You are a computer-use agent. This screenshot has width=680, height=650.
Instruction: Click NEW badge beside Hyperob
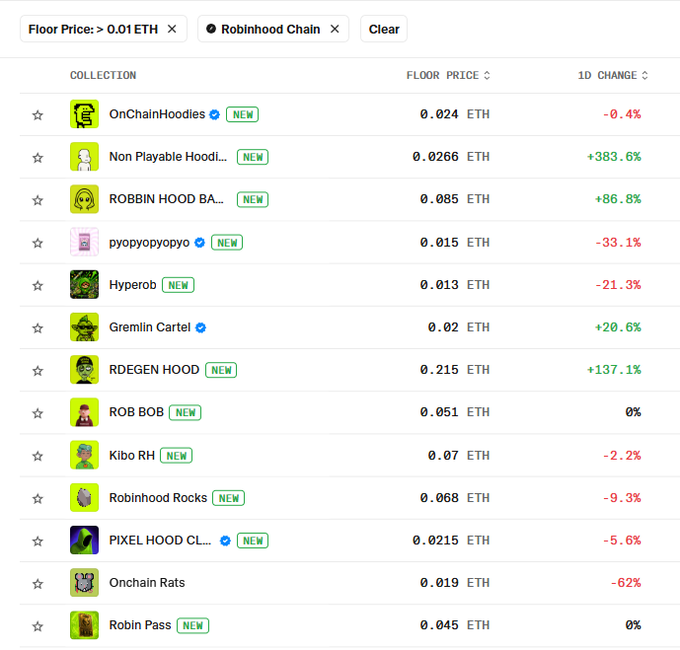pos(178,285)
